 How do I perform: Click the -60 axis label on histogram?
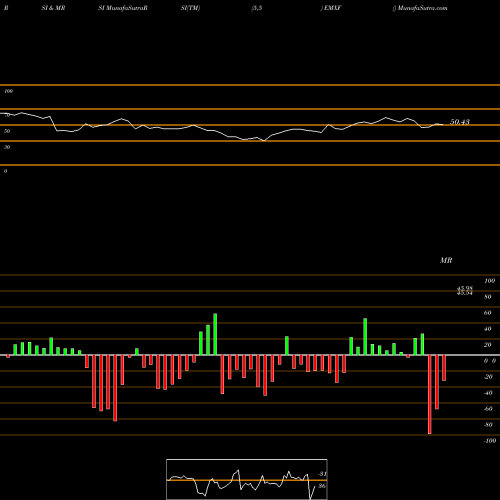coord(488,409)
